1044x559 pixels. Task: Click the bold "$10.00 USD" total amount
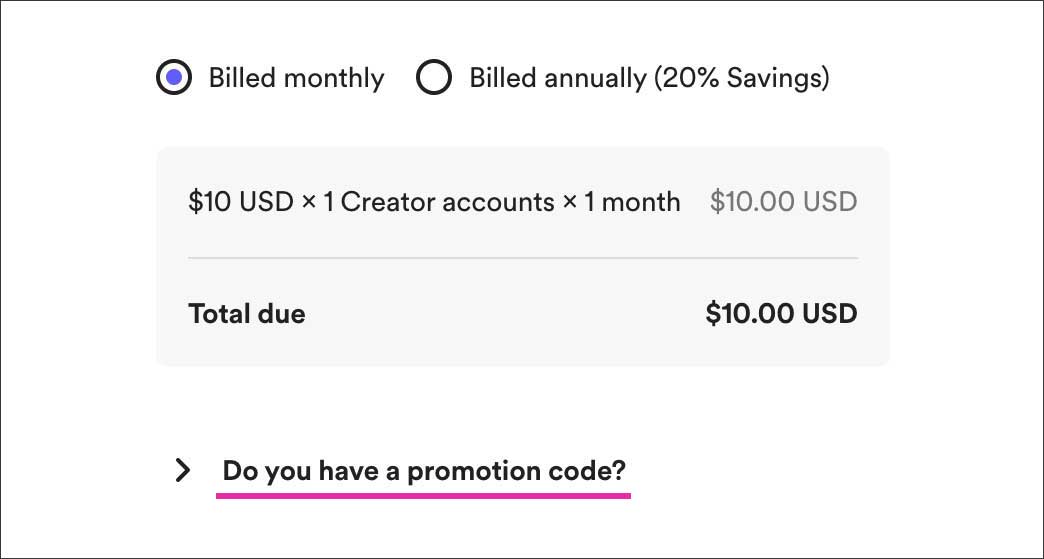coord(781,314)
